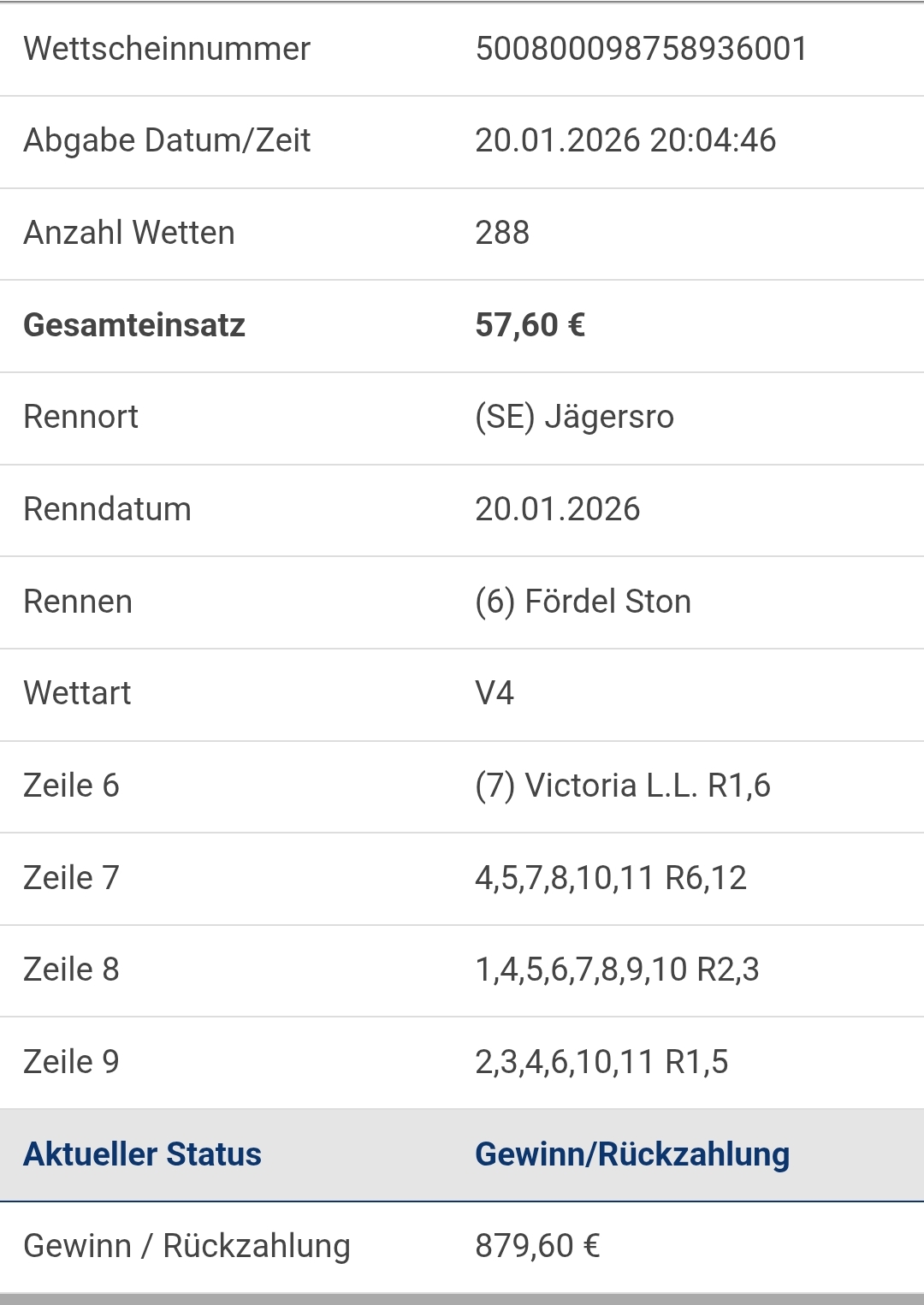Click the race name (6) Fördel Ston
The width and height of the screenshot is (924, 1305).
coord(583,602)
